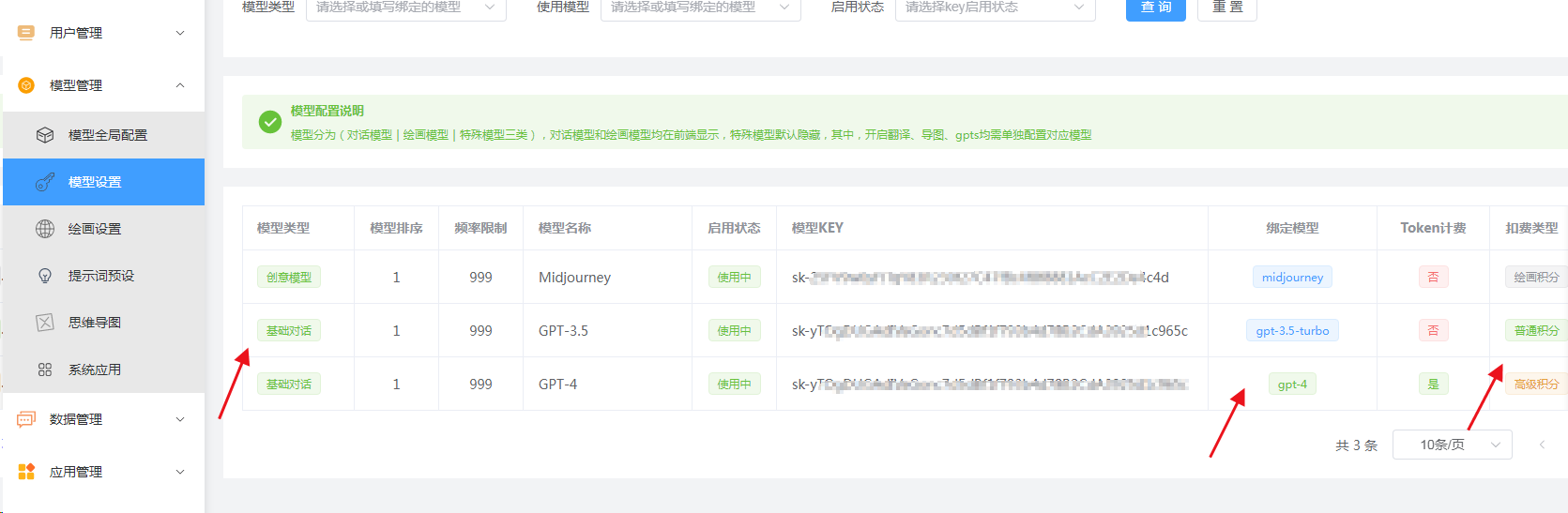
Task: Click the midjourney bound model tag
Action: (1292, 278)
